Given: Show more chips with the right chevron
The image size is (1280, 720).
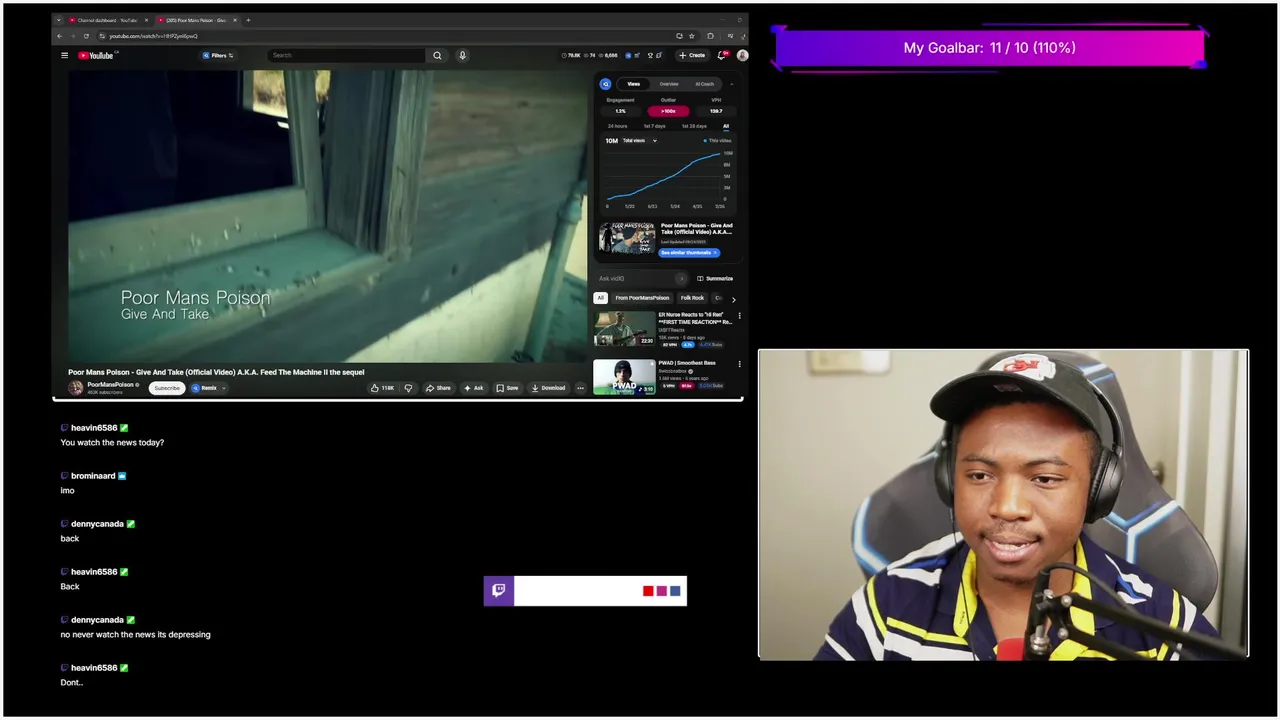Looking at the screenshot, I should 733,299.
